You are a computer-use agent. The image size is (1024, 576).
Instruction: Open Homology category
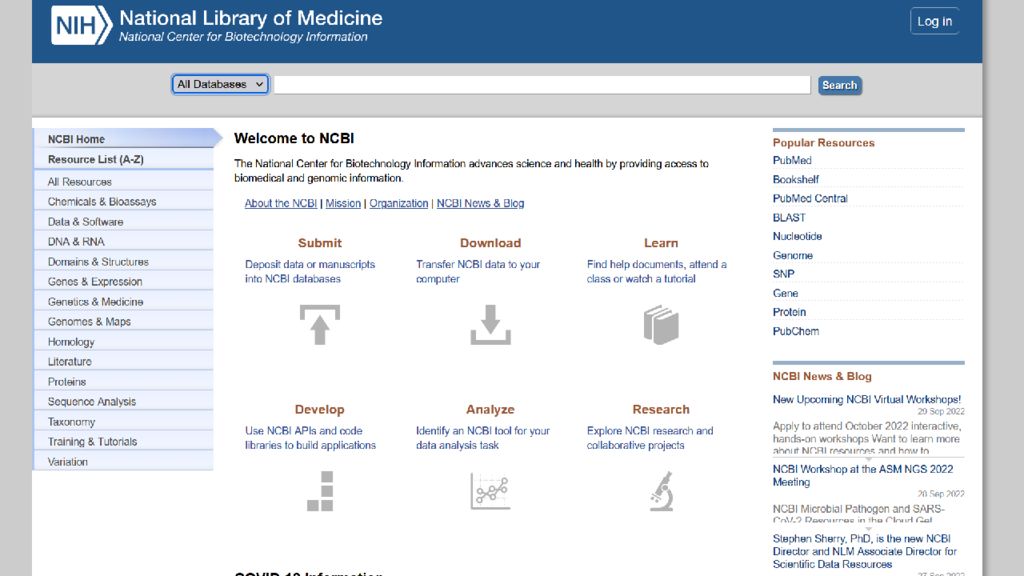coord(124,342)
